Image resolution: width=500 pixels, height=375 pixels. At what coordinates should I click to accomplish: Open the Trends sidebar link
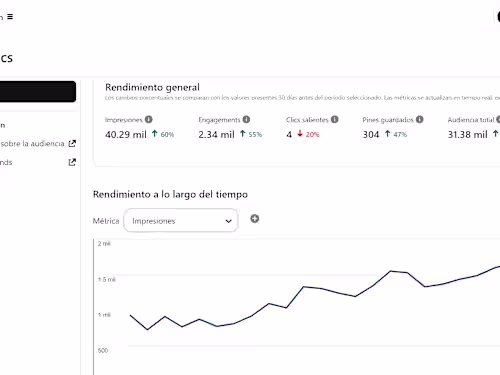(6, 162)
